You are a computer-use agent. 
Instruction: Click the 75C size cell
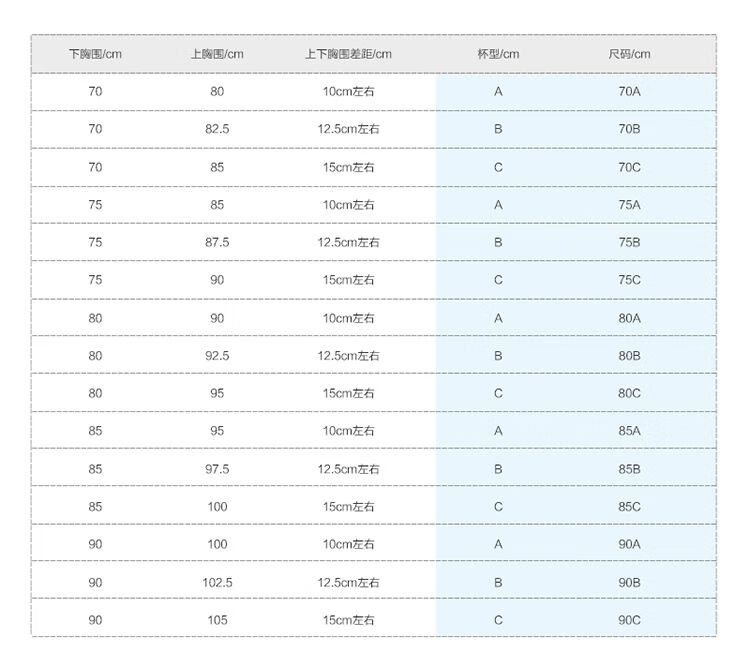[x=629, y=280]
